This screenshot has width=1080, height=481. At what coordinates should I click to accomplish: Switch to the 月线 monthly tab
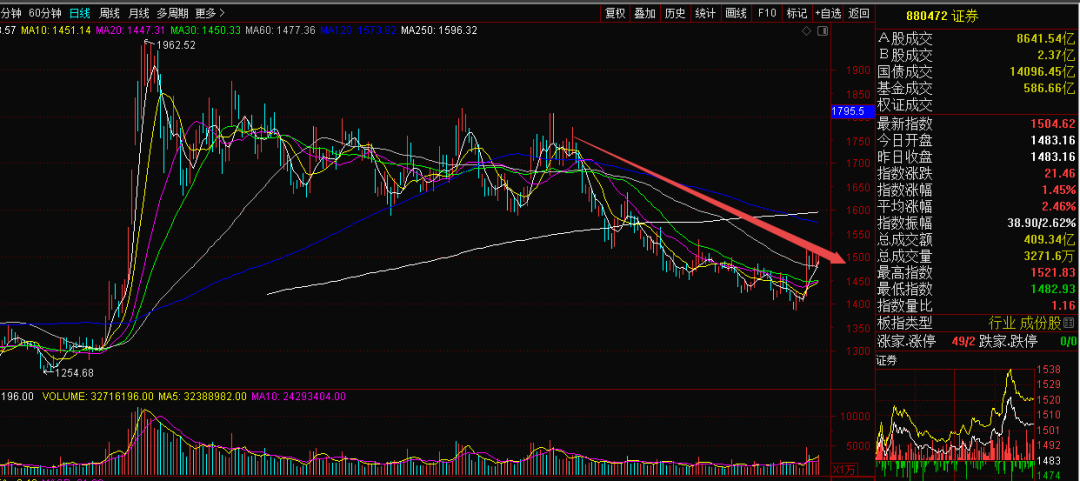pos(138,12)
